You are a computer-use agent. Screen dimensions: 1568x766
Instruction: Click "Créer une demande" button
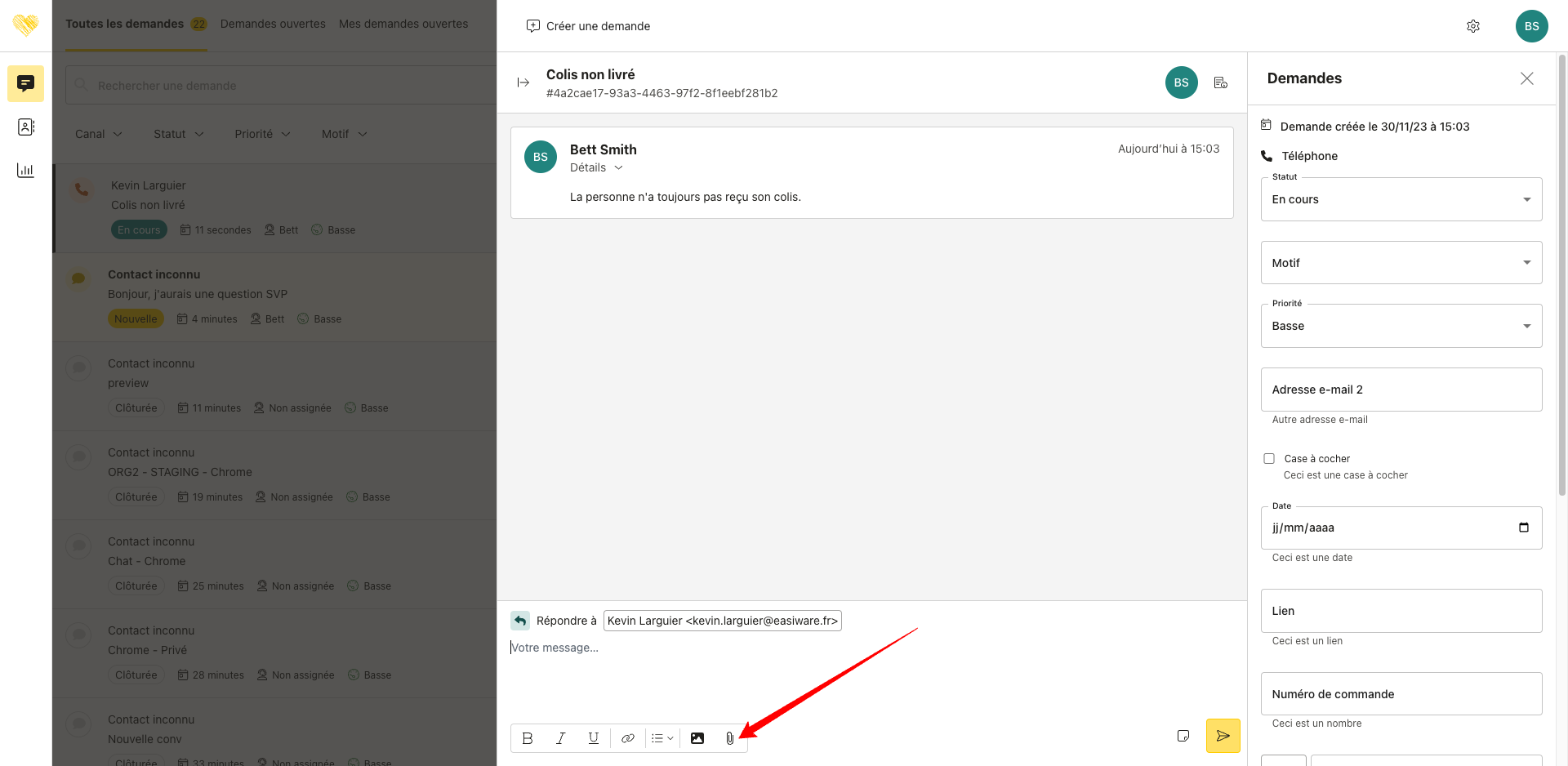pyautogui.click(x=589, y=26)
